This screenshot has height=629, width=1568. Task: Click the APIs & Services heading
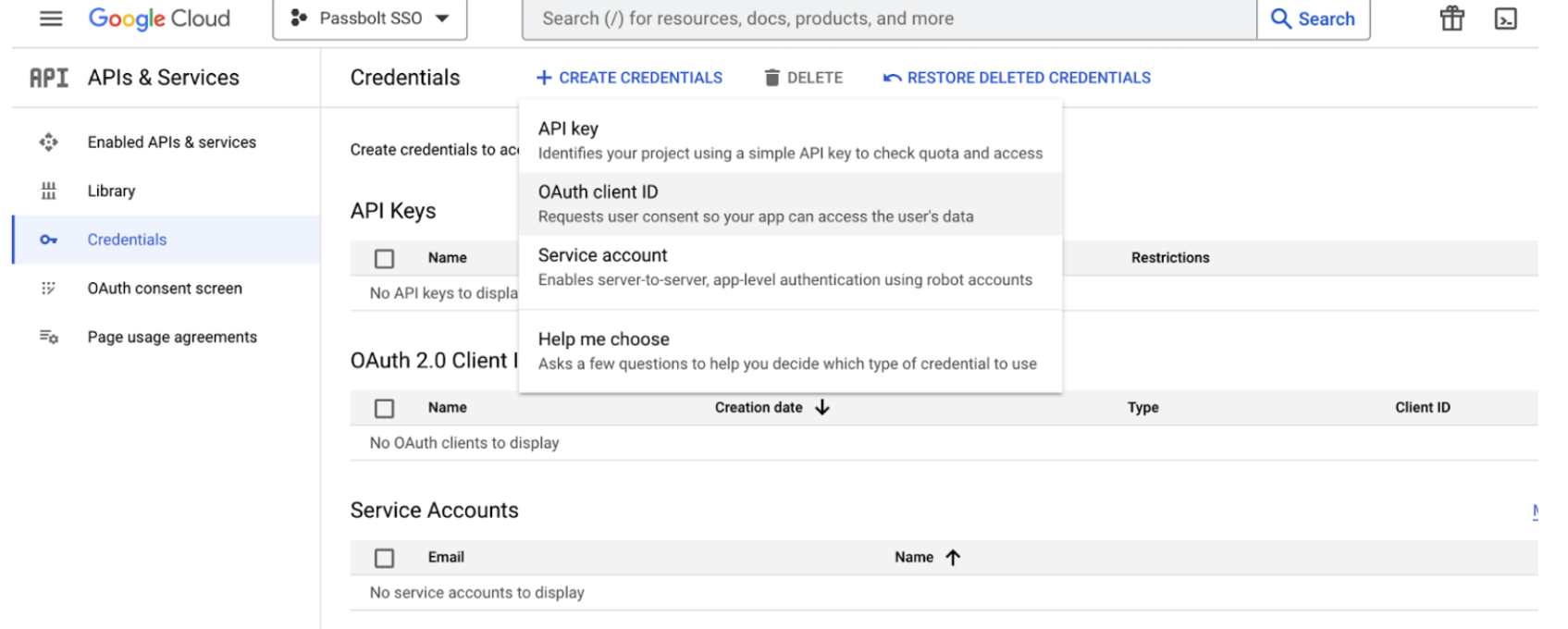(x=164, y=78)
